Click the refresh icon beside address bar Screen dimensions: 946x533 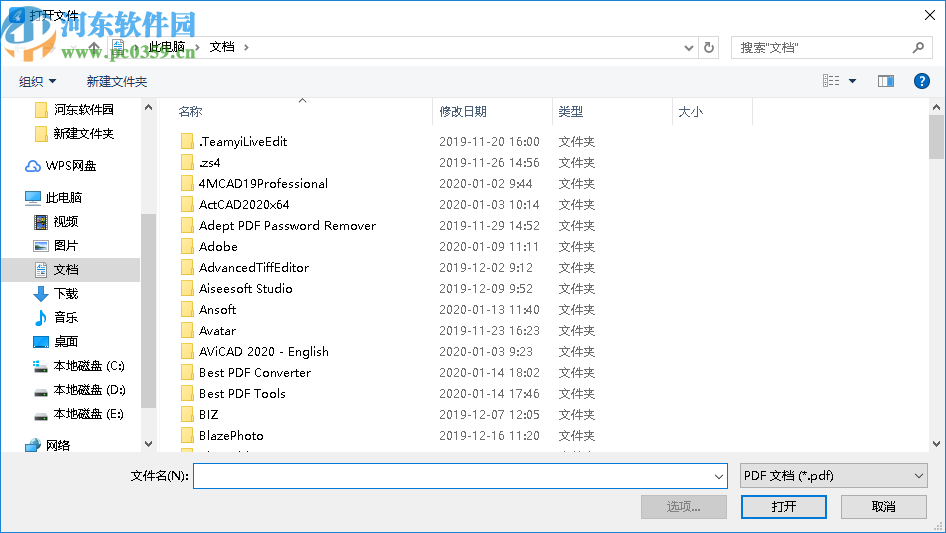coord(709,47)
